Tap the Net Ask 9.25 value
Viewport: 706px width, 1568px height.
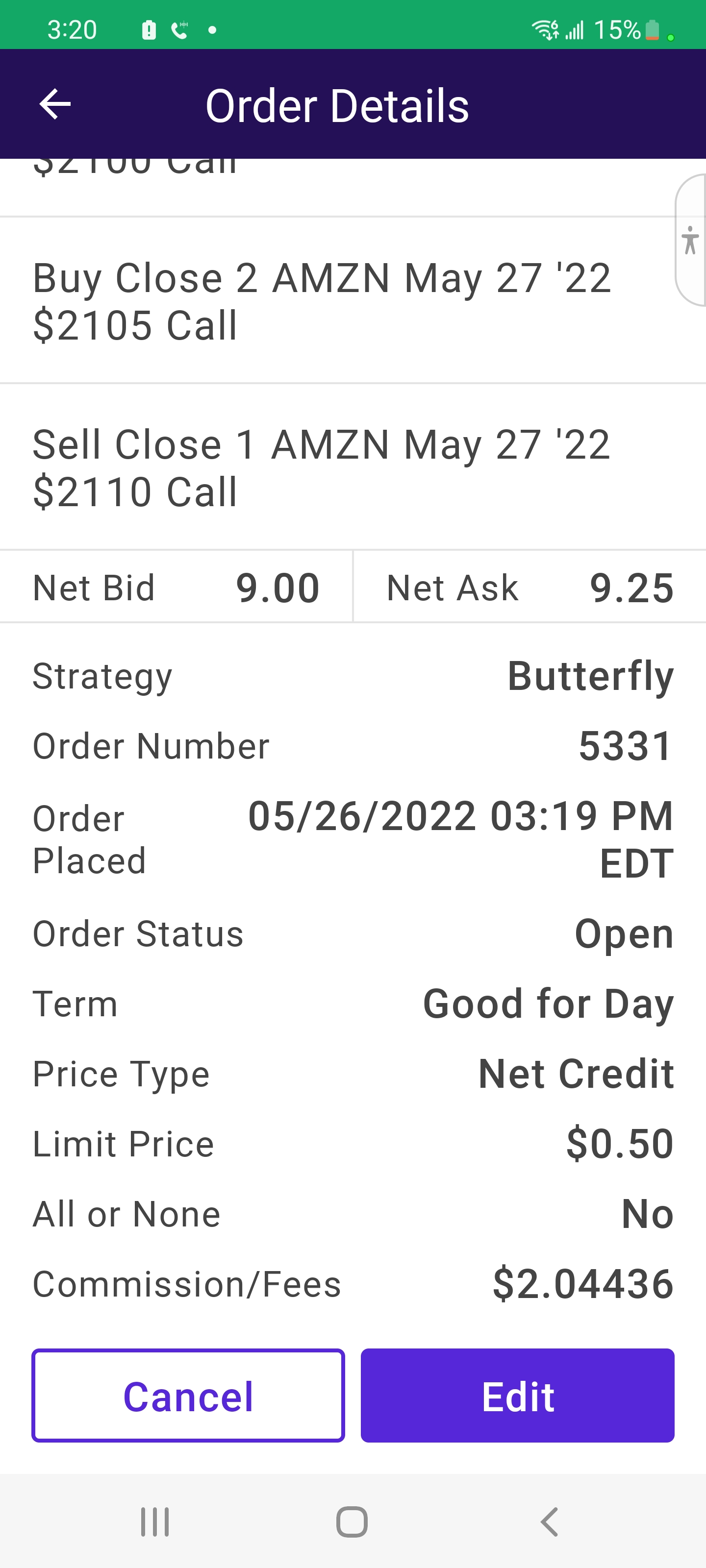pyautogui.click(x=631, y=588)
